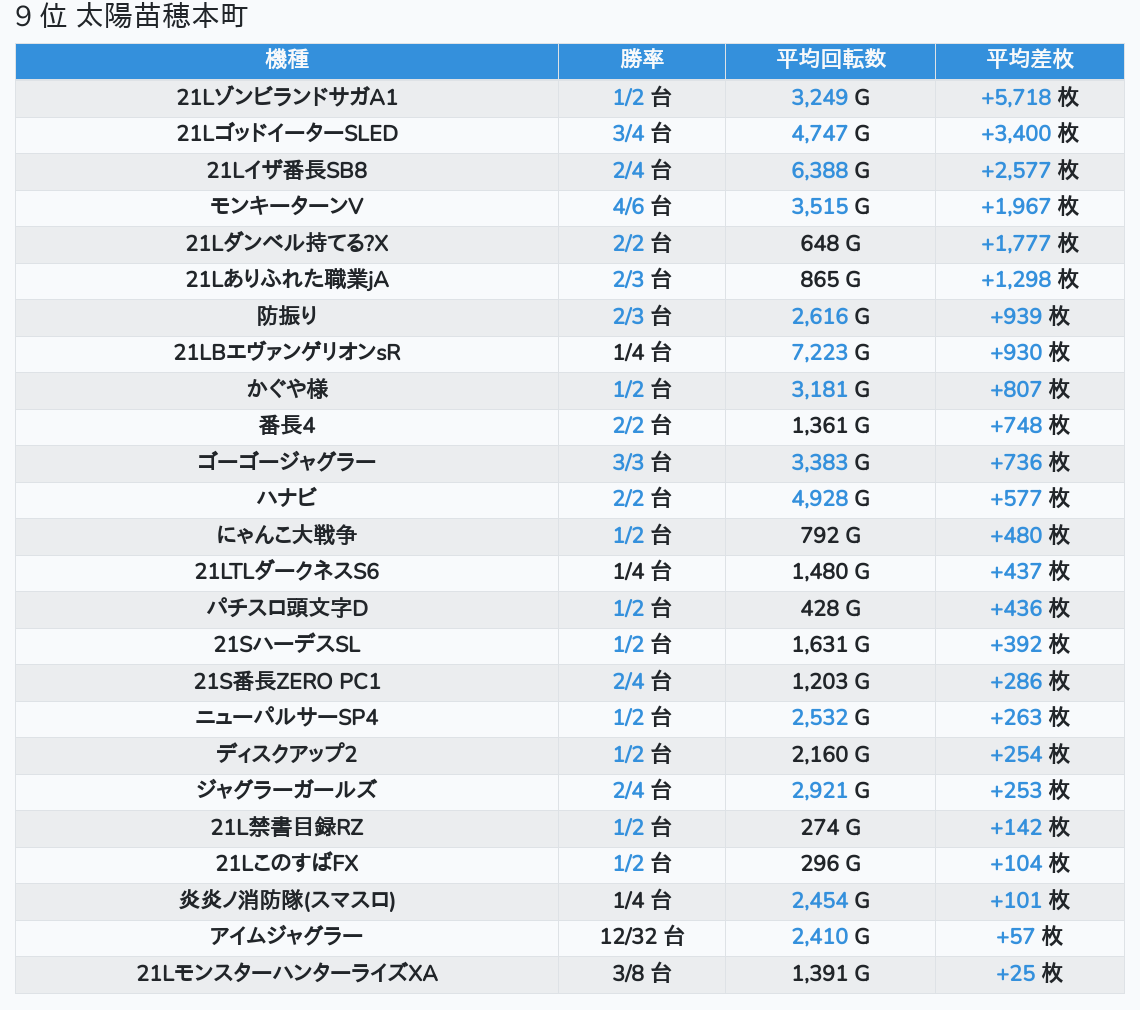Click the +57 枚 value
This screenshot has height=1010, width=1140.
click(1029, 937)
